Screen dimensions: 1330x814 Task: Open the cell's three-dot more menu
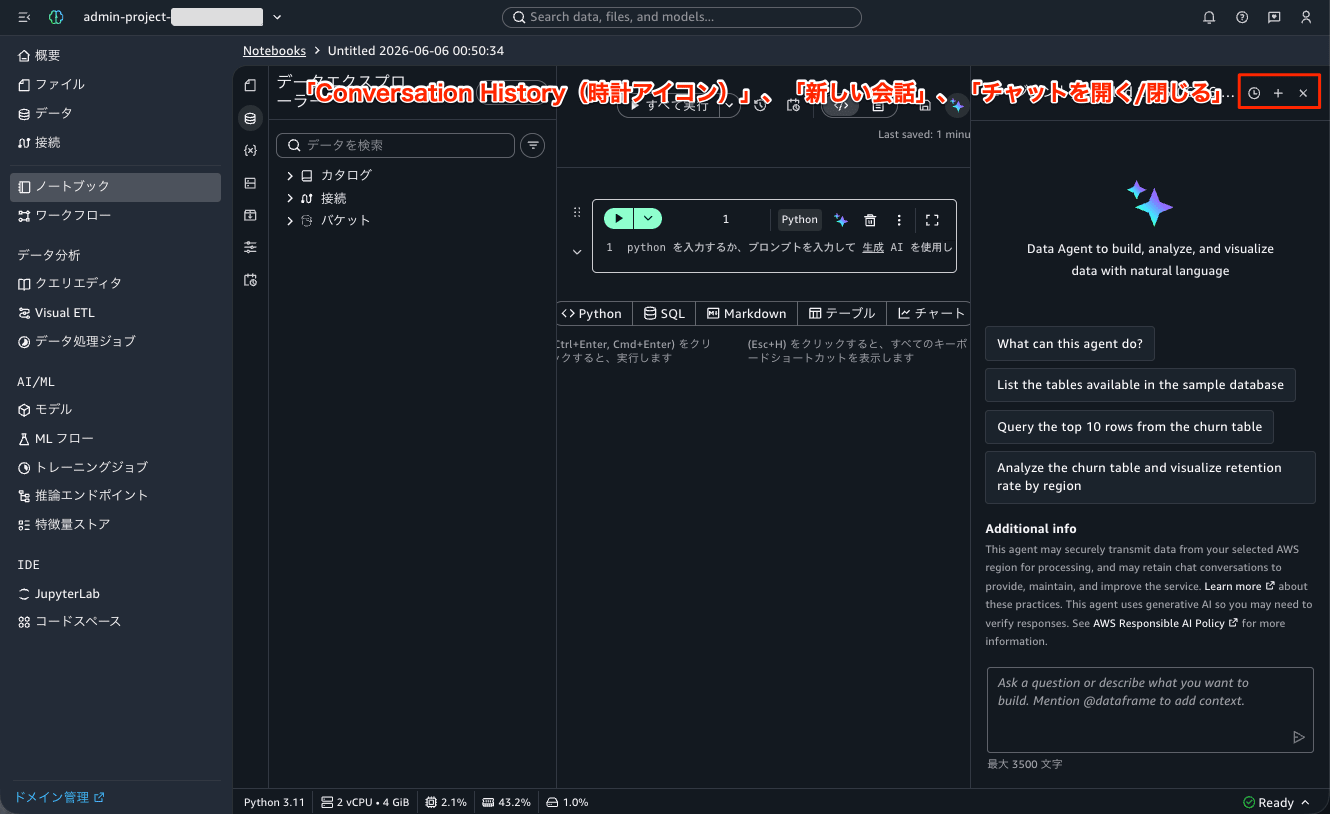point(899,220)
